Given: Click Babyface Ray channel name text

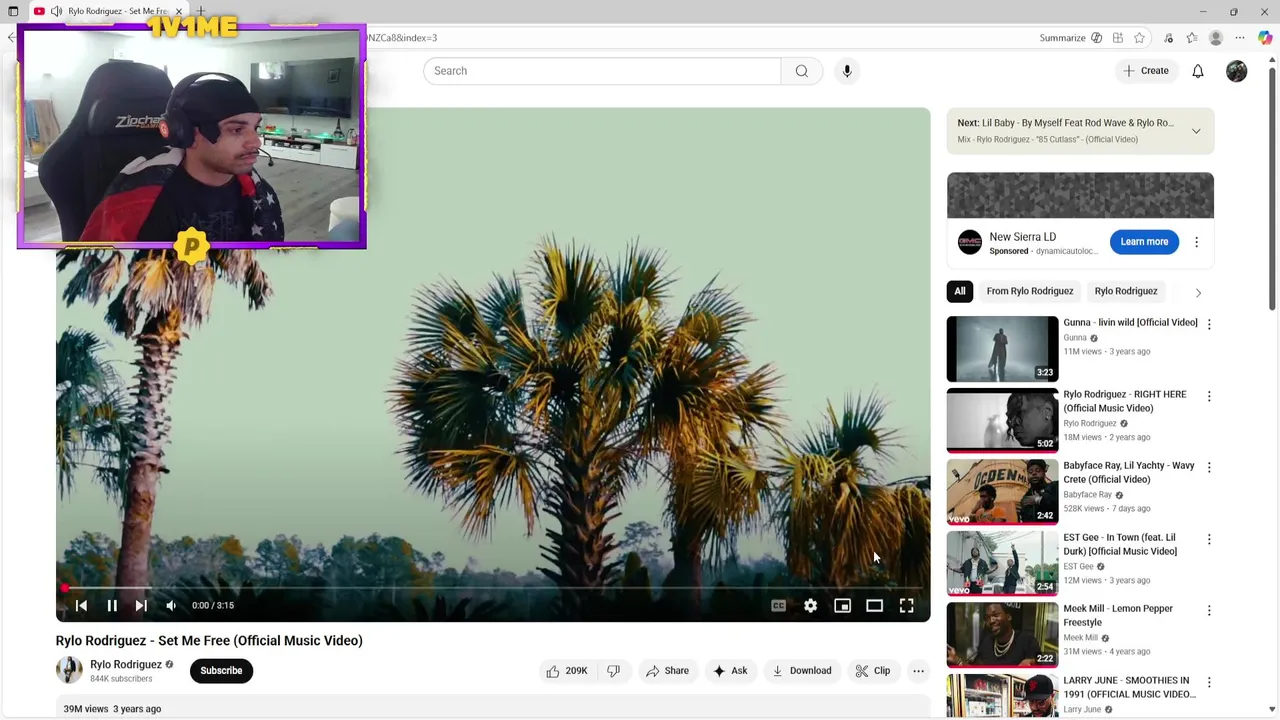Looking at the screenshot, I should (1088, 495).
